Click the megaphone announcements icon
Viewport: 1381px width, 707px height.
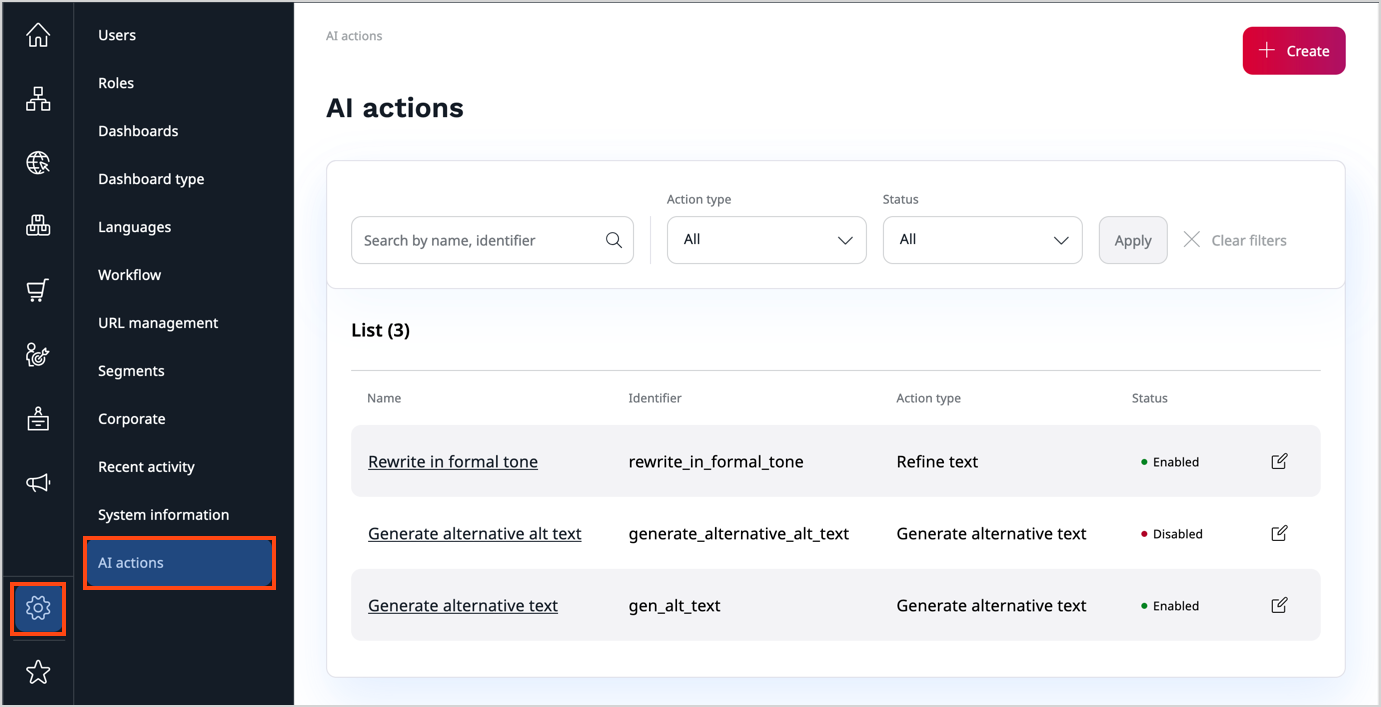[37, 482]
